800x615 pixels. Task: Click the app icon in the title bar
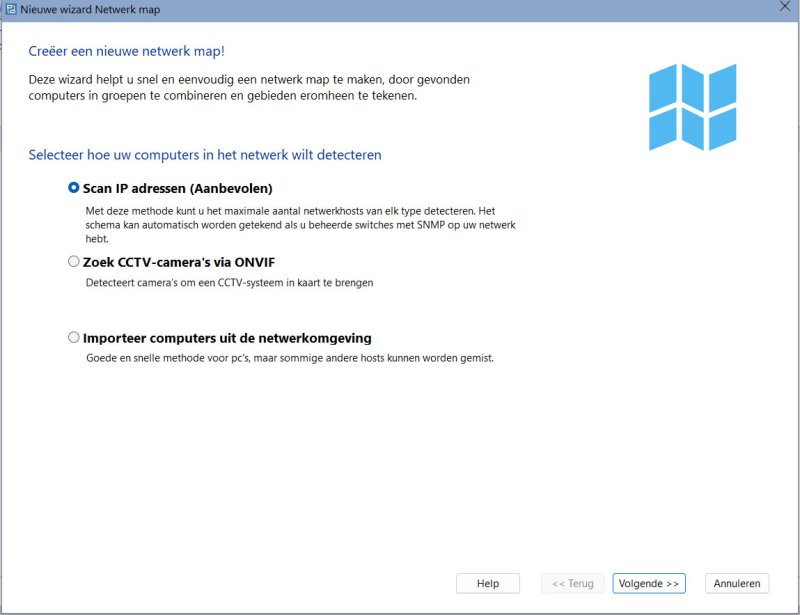click(x=10, y=9)
